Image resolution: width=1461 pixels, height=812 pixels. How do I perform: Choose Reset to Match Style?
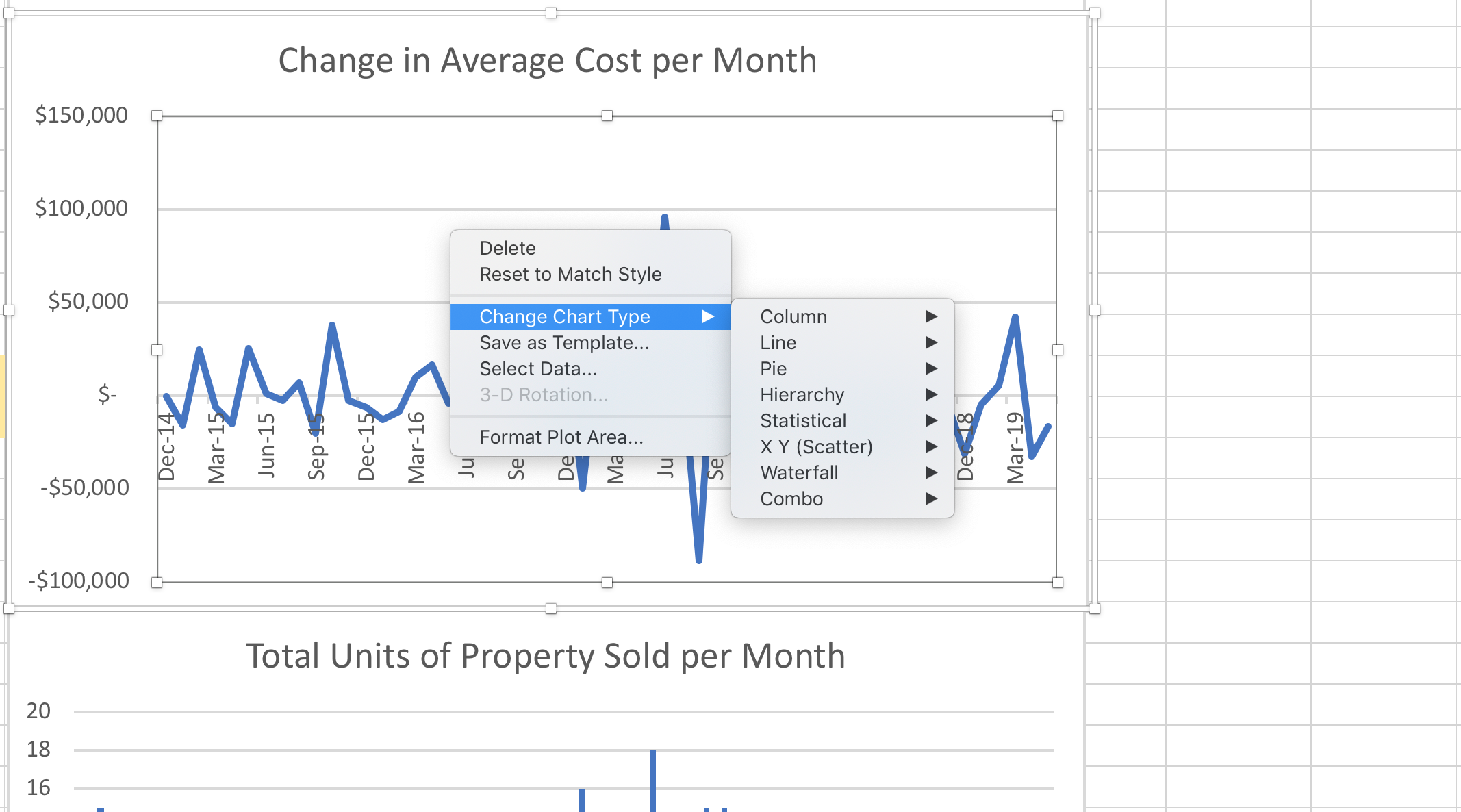click(570, 274)
